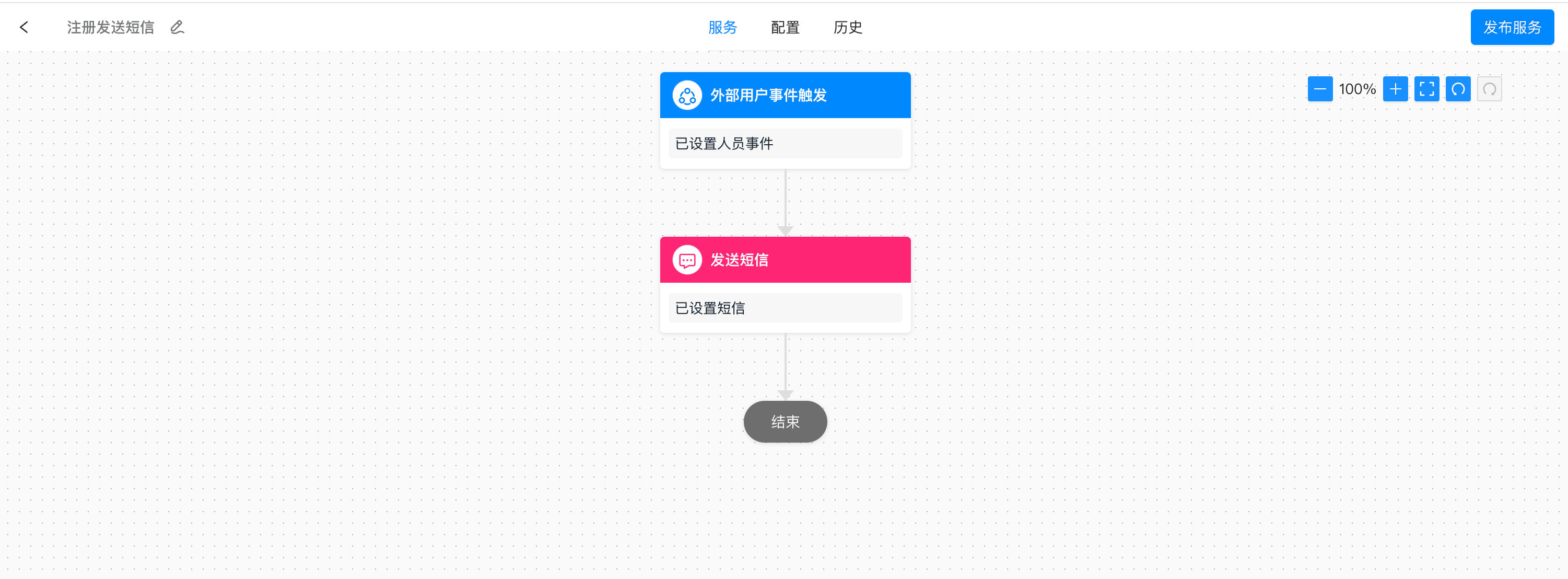The image size is (1568, 579).
Task: Click the zoom in plus icon
Action: pyautogui.click(x=1396, y=89)
